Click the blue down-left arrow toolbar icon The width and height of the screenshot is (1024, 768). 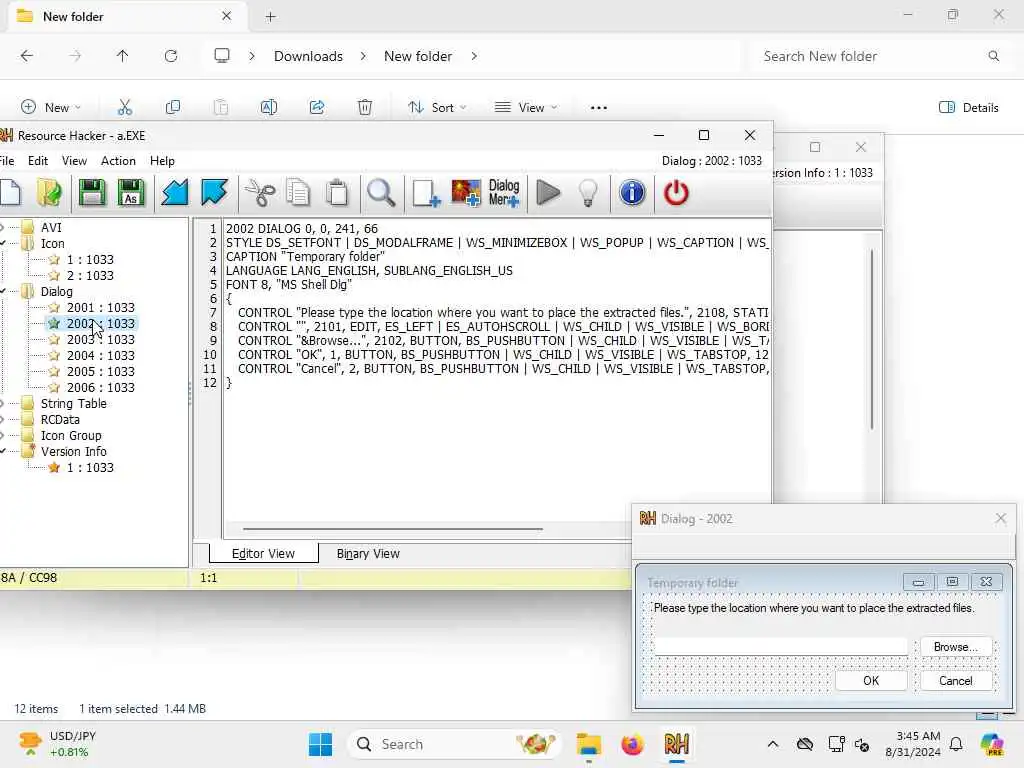coord(174,193)
